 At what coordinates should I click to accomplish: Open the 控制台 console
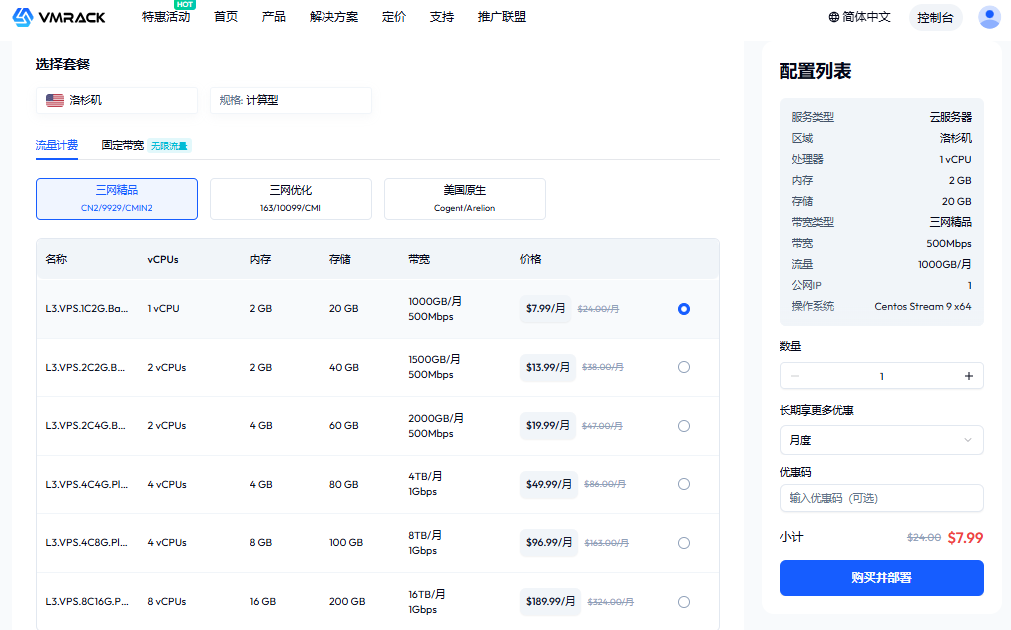(935, 17)
